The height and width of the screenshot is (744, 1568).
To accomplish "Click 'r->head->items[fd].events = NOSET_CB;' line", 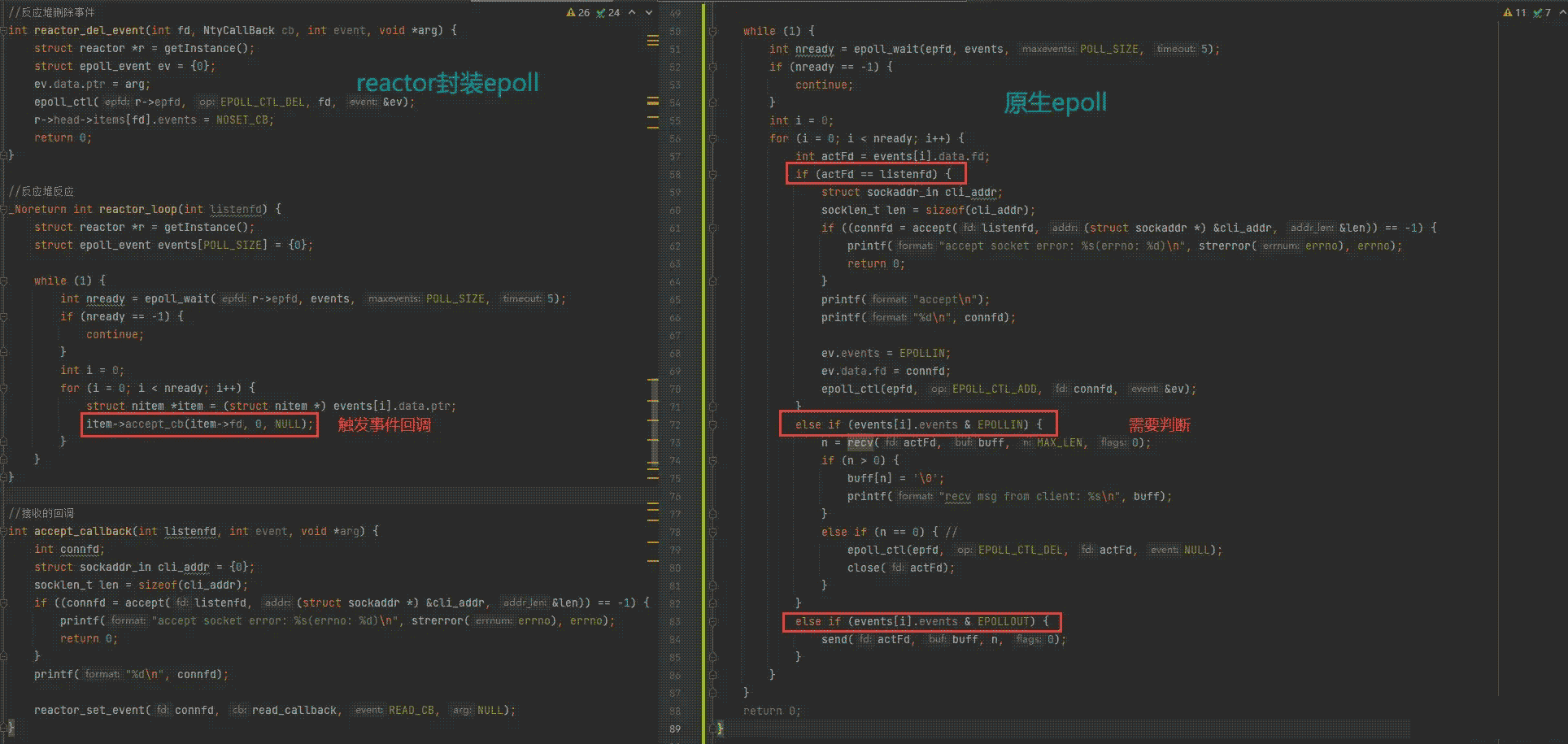I will (x=154, y=120).
